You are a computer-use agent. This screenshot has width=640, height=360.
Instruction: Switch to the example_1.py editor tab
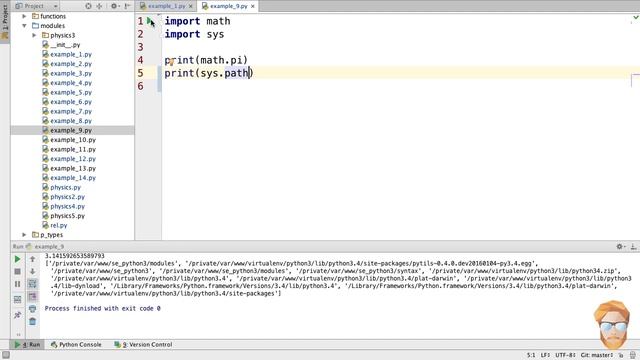click(166, 6)
